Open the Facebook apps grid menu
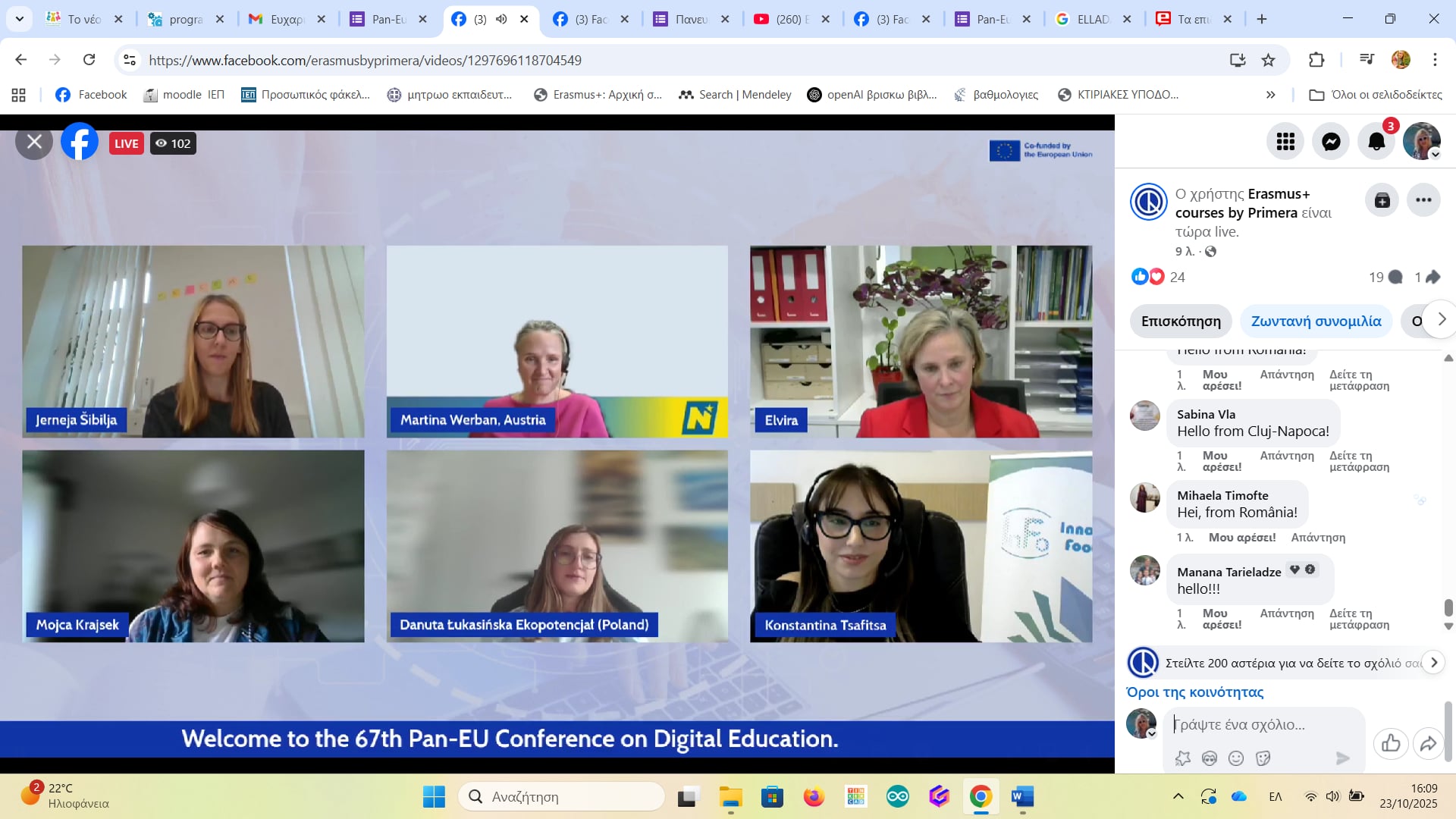 [1285, 142]
